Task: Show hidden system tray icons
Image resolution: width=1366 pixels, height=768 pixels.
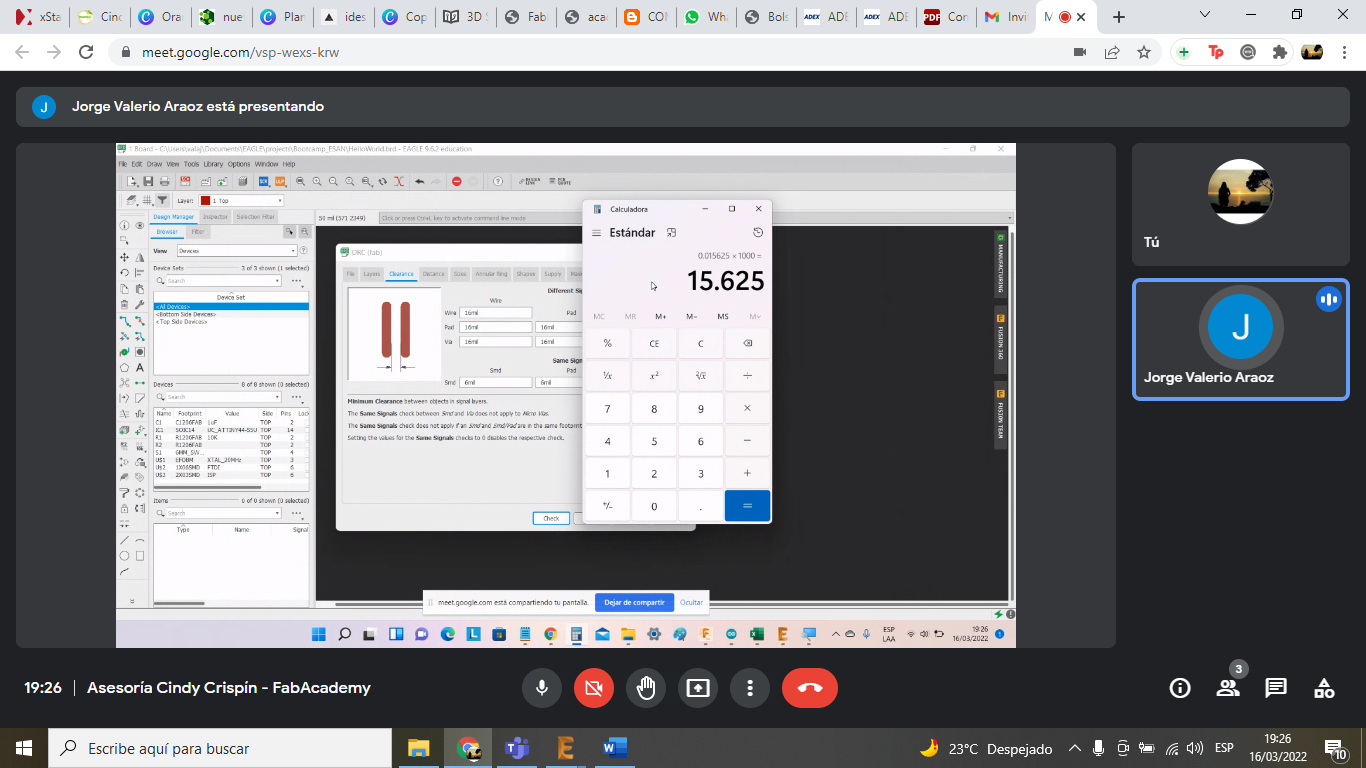Action: [1075, 748]
